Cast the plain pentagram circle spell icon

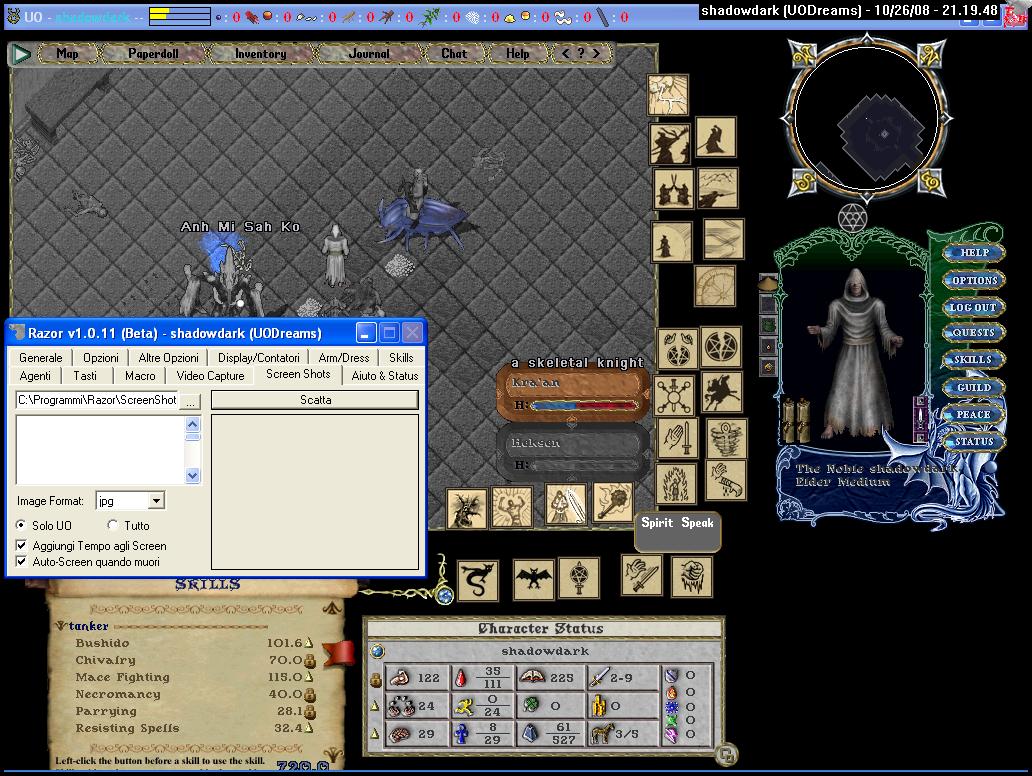(720, 347)
